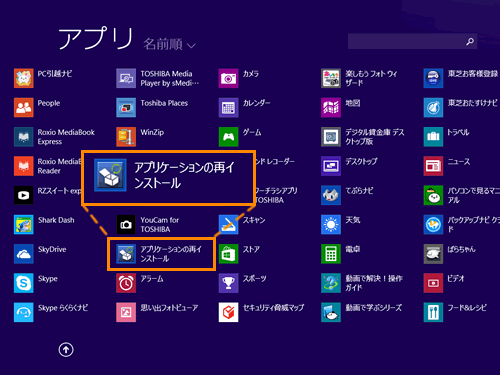Open TOSHIBA Media Player by sMedio icon

(126, 78)
